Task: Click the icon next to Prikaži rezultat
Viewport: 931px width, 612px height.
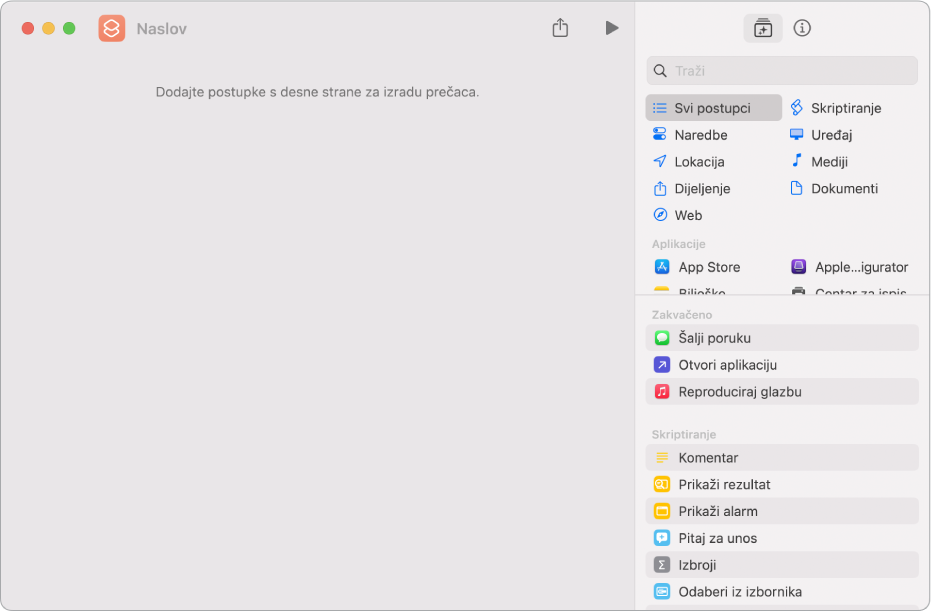Action: click(662, 484)
